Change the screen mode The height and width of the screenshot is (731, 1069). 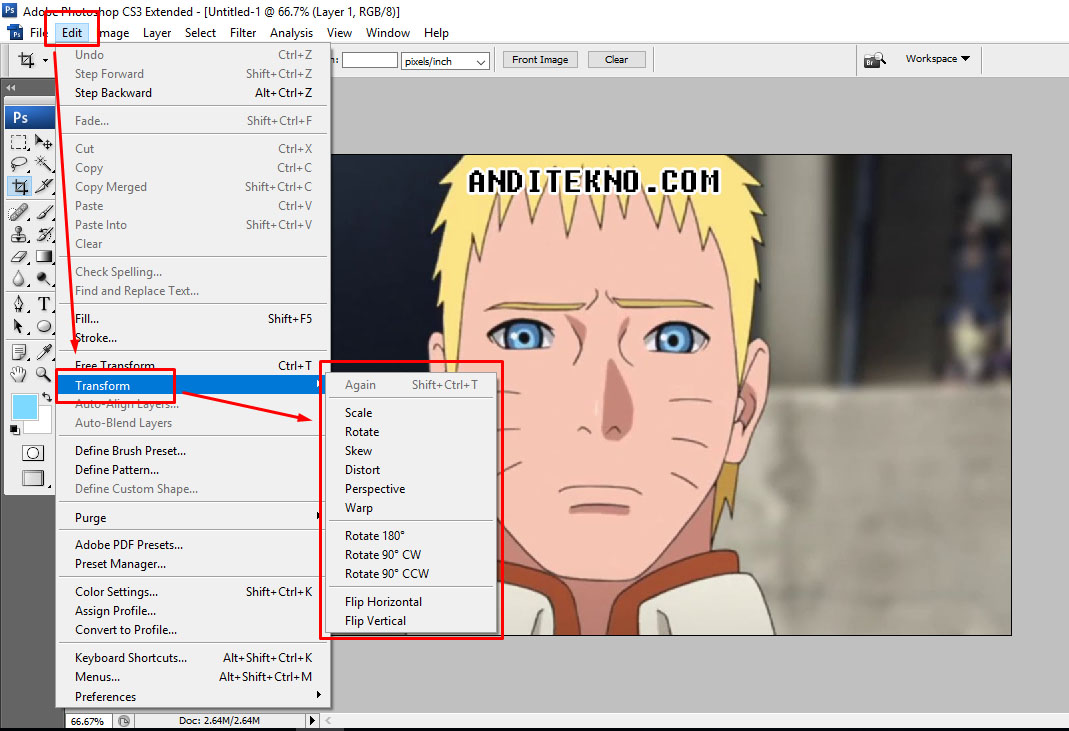click(x=33, y=478)
